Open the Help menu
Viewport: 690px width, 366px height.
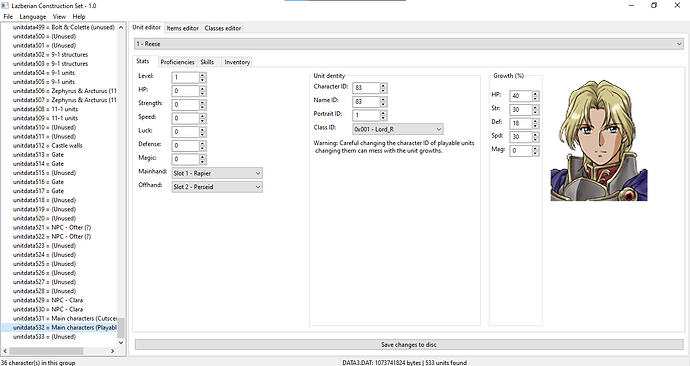[x=79, y=17]
